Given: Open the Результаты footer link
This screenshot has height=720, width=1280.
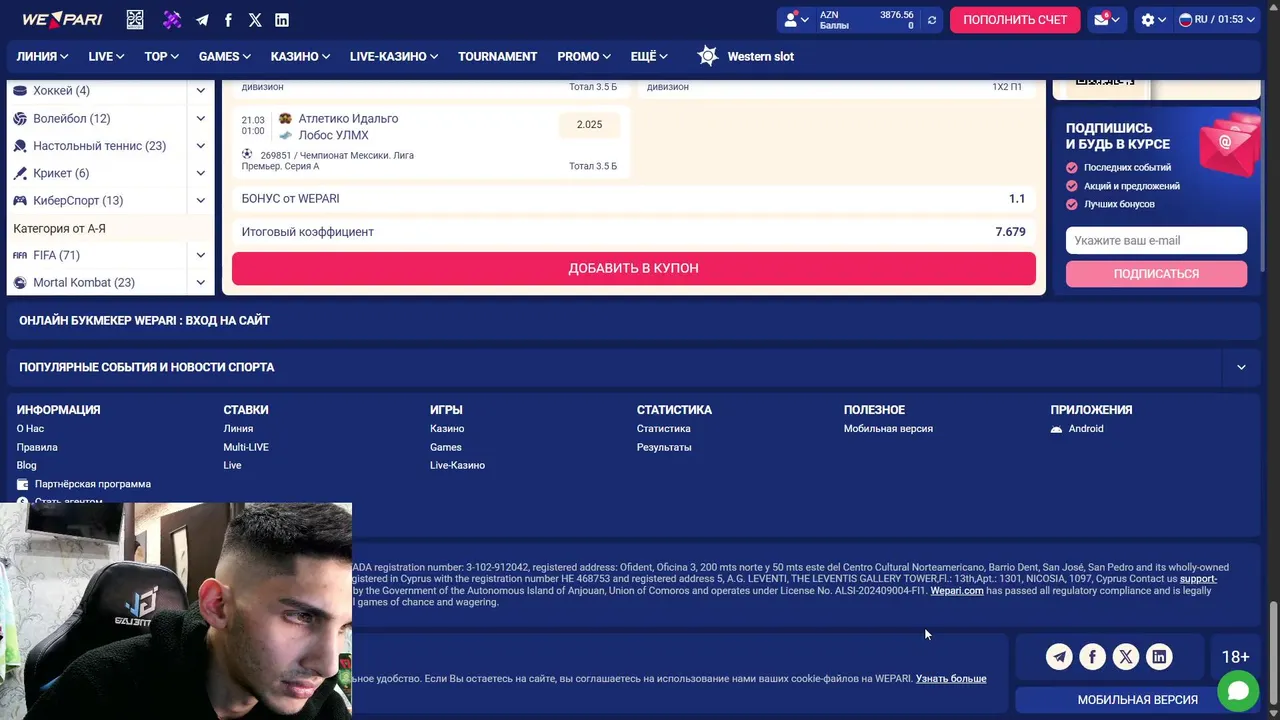Looking at the screenshot, I should [x=664, y=447].
